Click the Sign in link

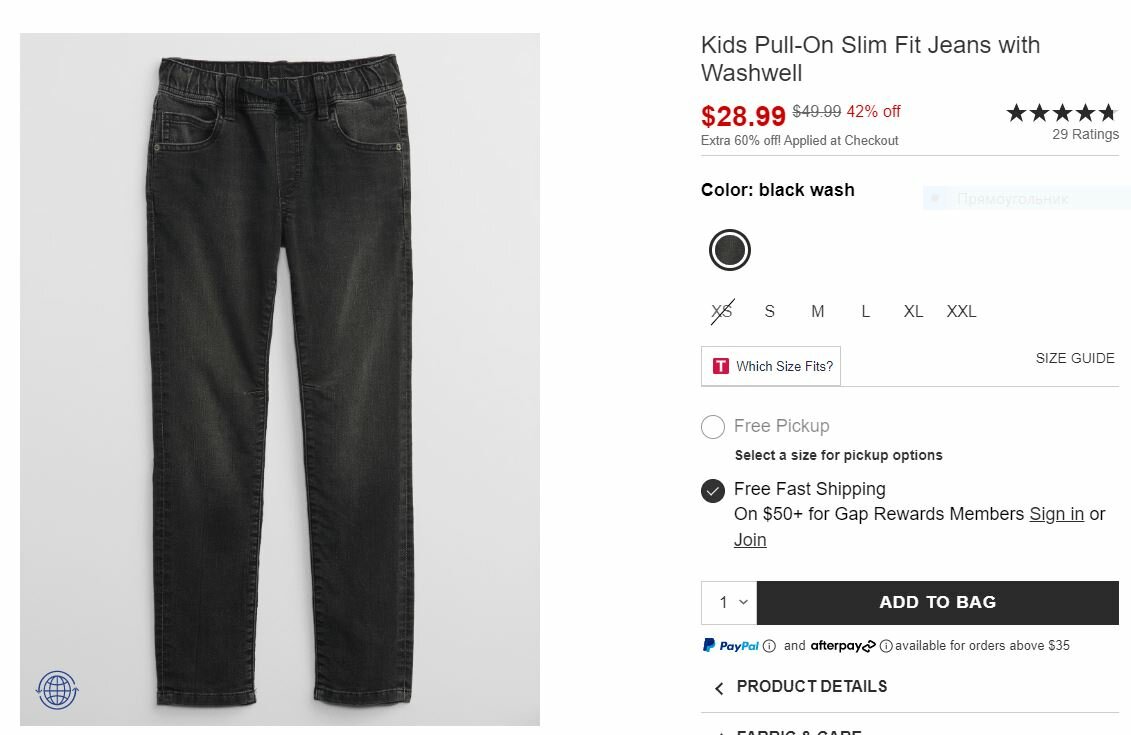[x=1056, y=514]
